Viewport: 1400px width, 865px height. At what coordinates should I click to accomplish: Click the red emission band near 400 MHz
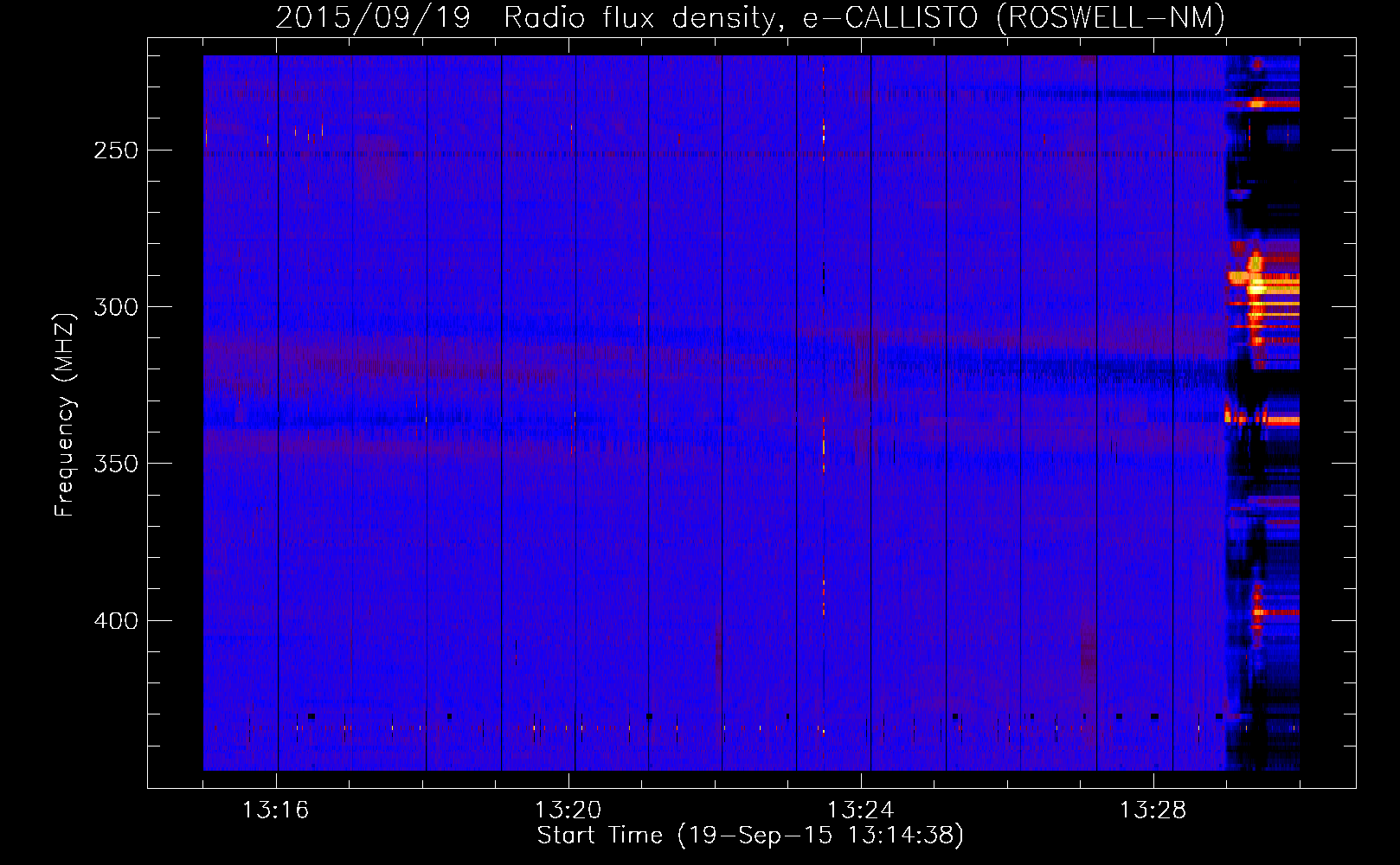(1275, 612)
